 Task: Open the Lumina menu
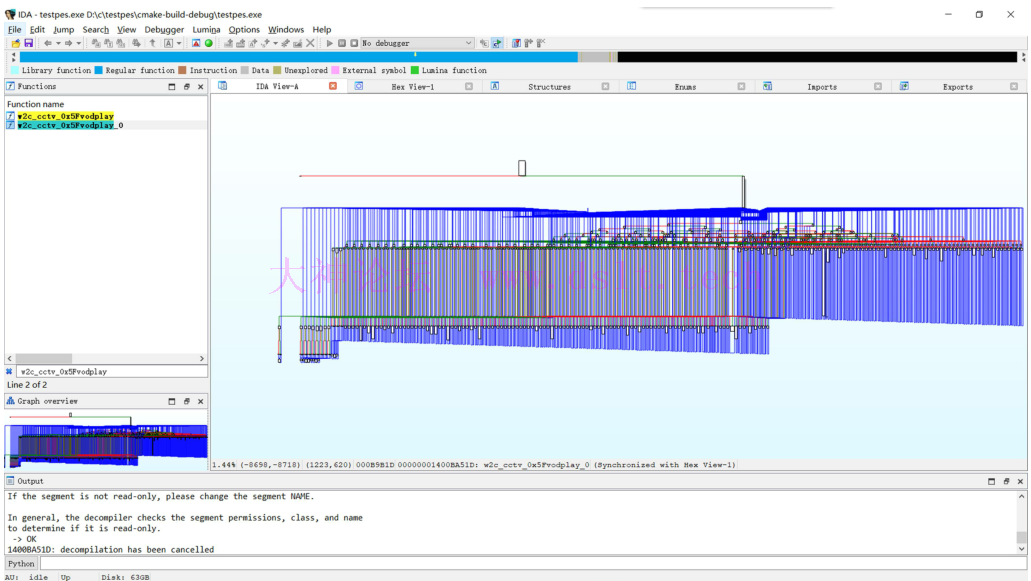coord(206,30)
